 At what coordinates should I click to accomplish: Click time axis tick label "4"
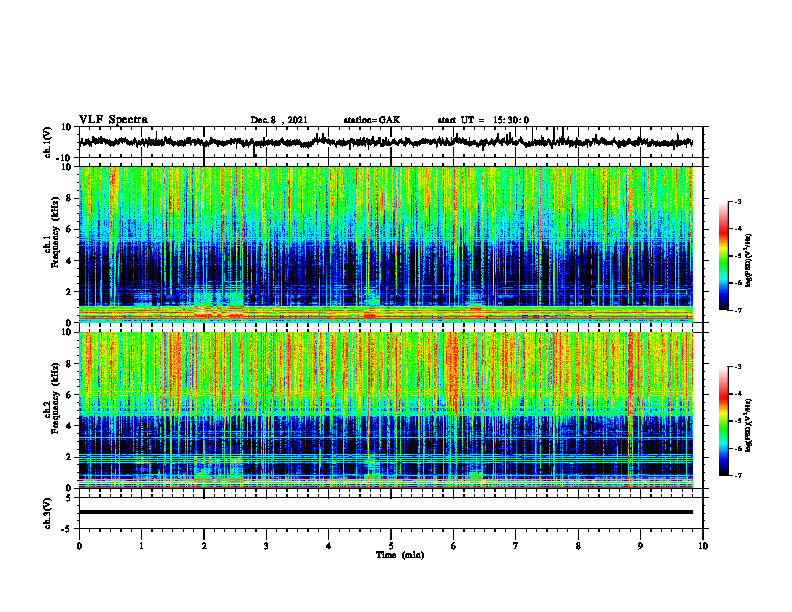tap(329, 546)
